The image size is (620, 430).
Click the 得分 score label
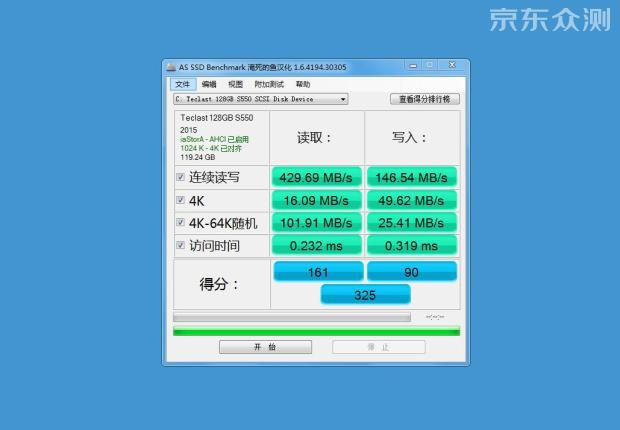click(x=219, y=284)
